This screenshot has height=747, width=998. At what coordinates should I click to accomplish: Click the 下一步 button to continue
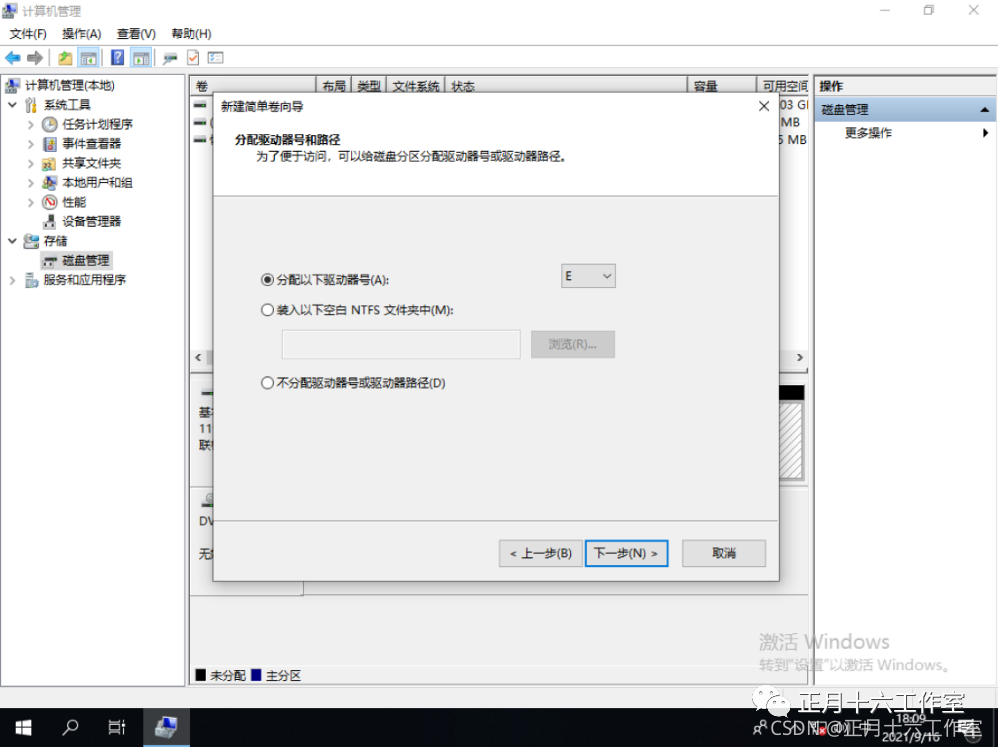tap(626, 553)
